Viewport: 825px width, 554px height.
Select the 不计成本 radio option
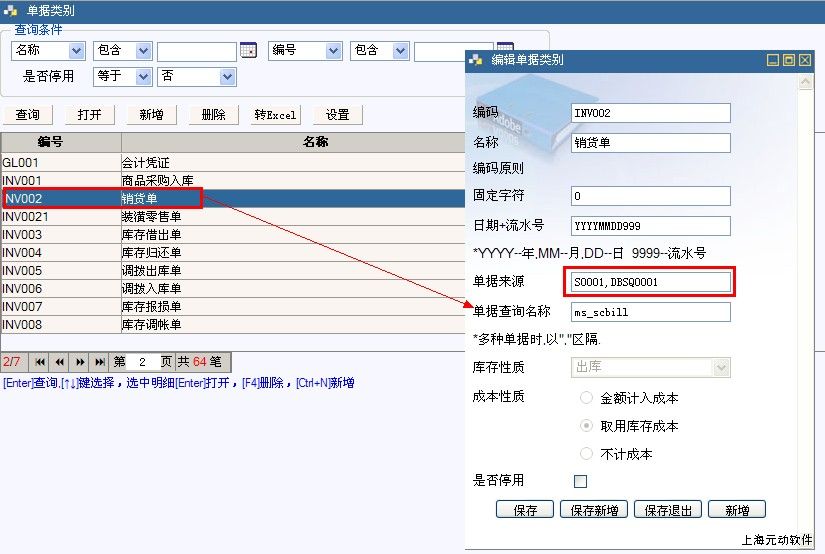(x=587, y=454)
